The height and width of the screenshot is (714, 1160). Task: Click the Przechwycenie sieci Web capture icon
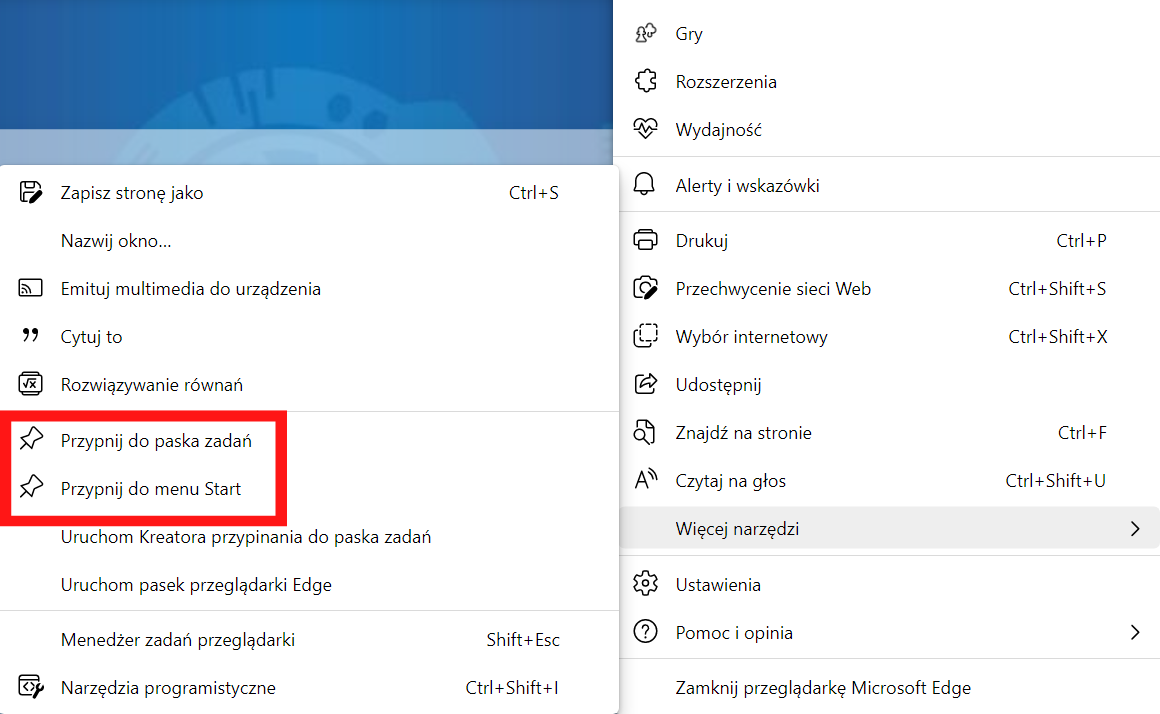[645, 289]
